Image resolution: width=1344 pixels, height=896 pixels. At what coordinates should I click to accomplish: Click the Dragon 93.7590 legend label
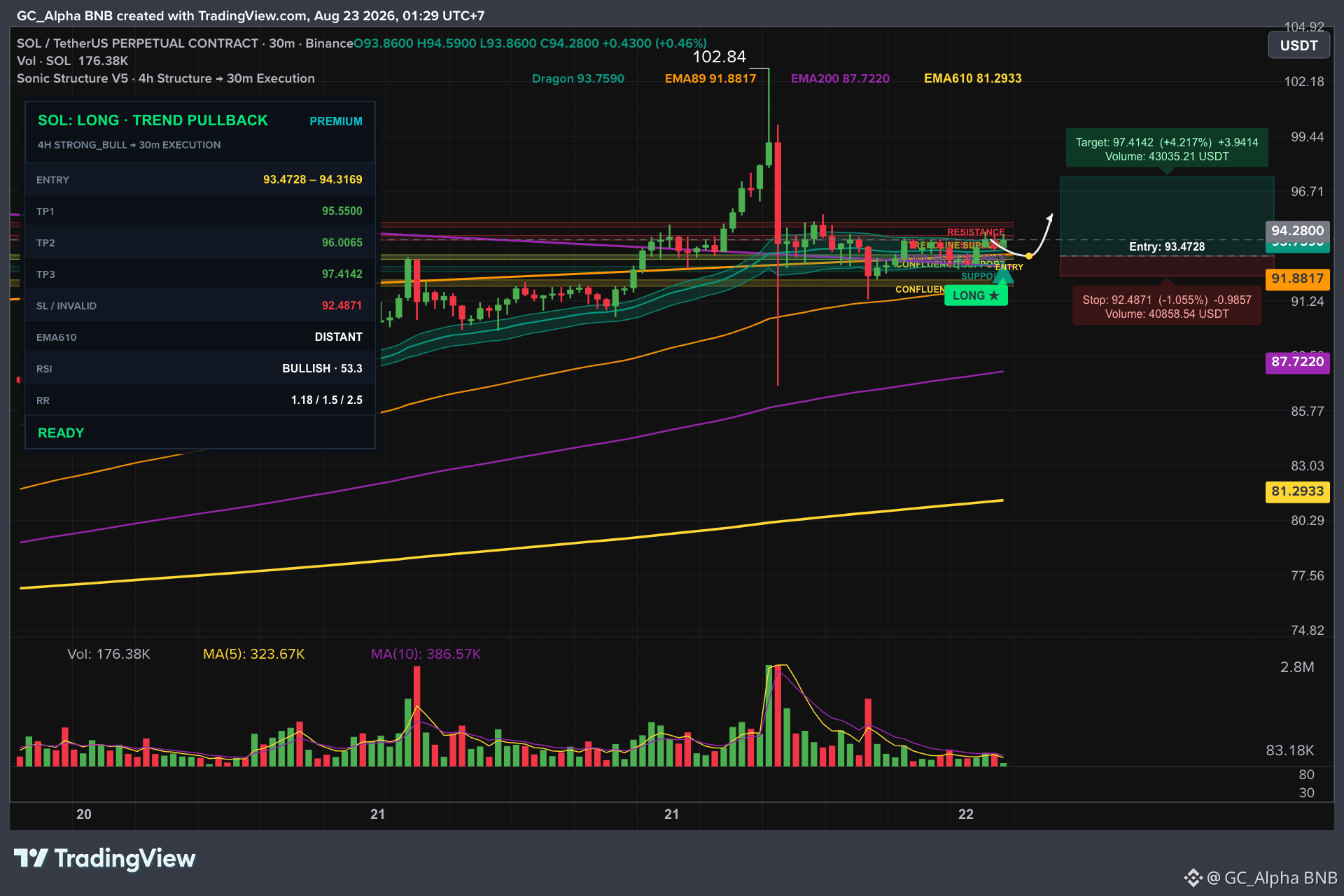(577, 78)
